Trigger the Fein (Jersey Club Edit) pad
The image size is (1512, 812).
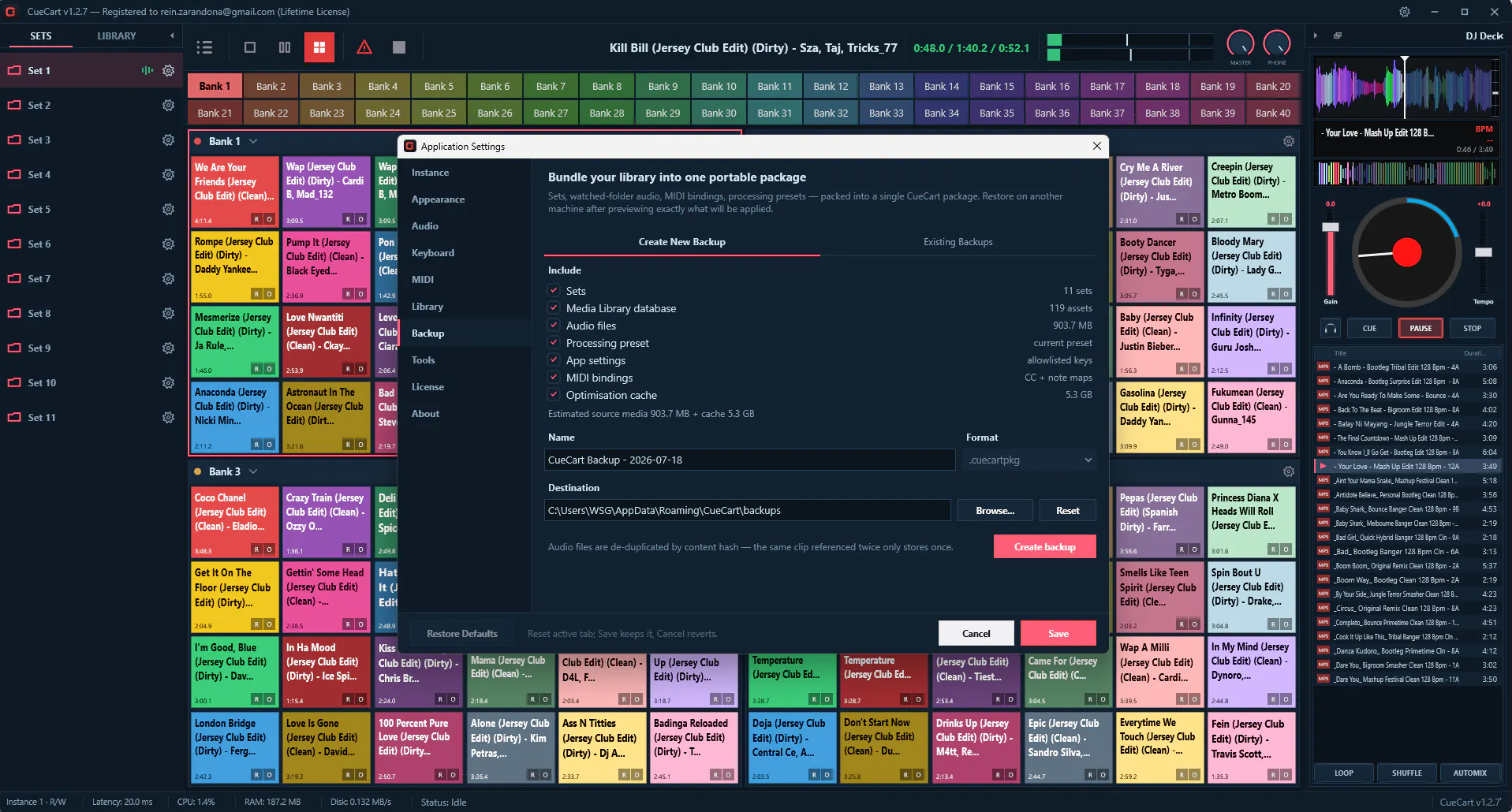tap(1252, 748)
